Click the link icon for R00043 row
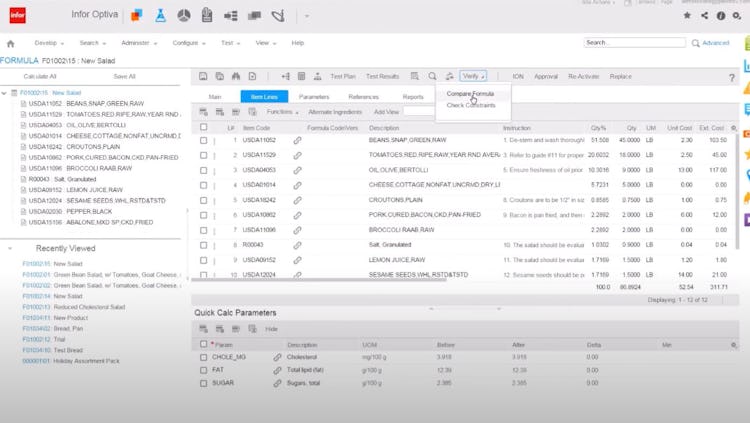The image size is (750, 423). pyautogui.click(x=298, y=245)
